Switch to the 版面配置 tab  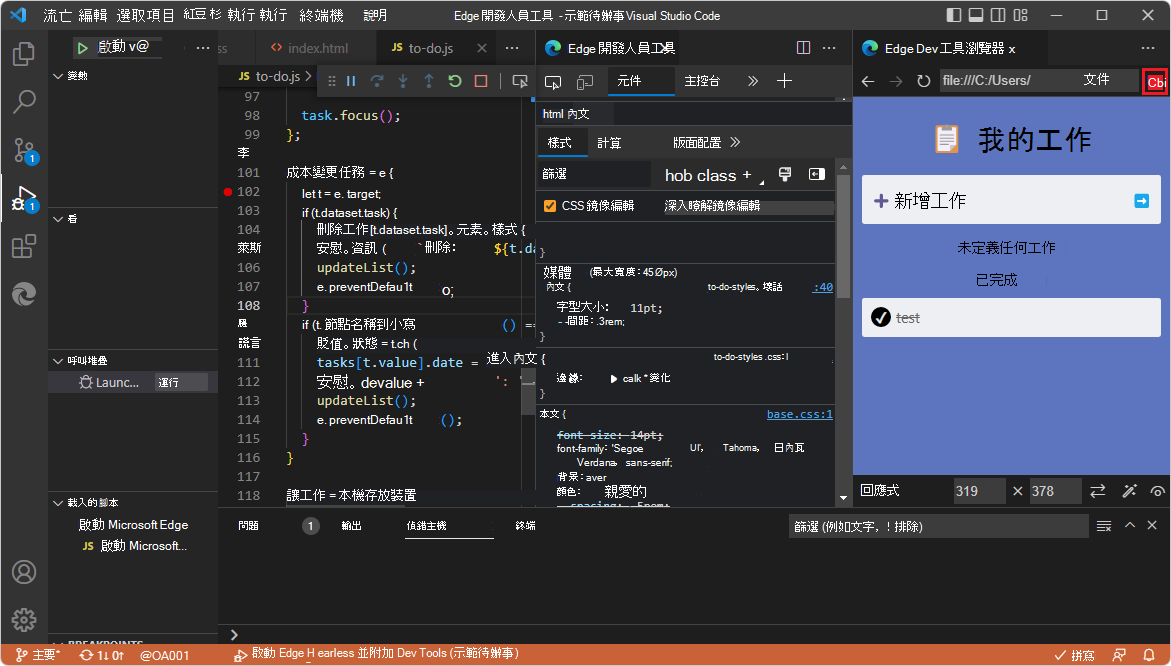point(697,143)
